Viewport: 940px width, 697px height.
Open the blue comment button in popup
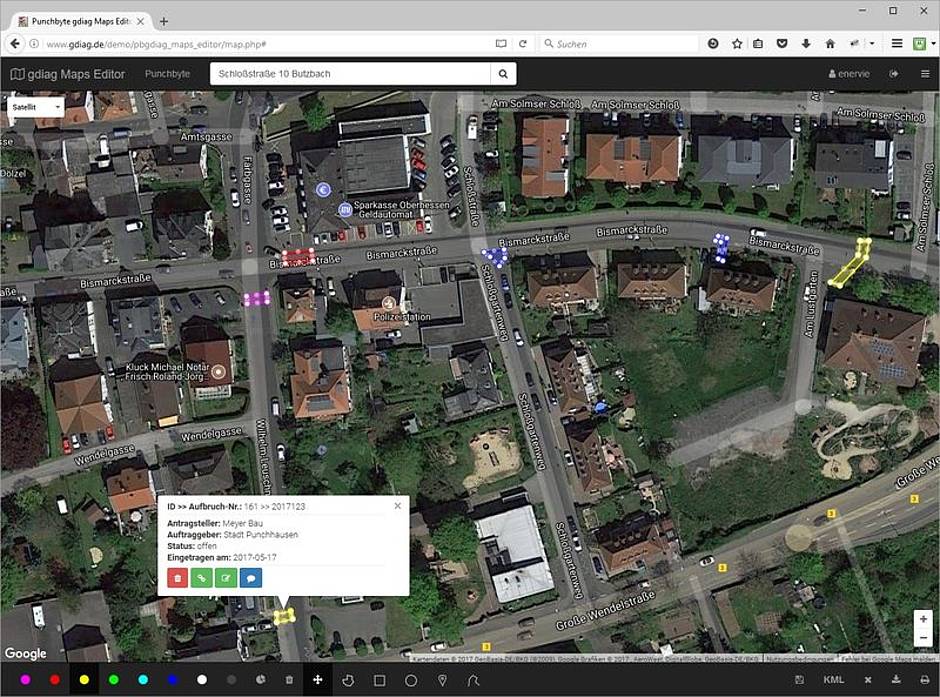click(x=253, y=576)
